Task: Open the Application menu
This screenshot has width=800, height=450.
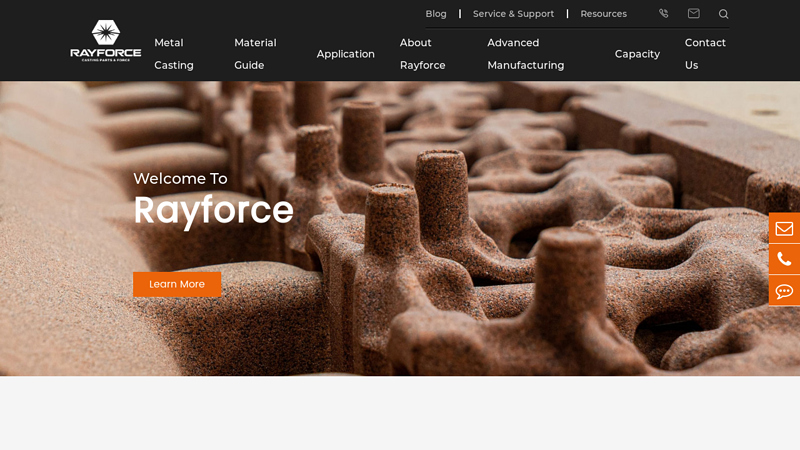Action: tap(345, 54)
